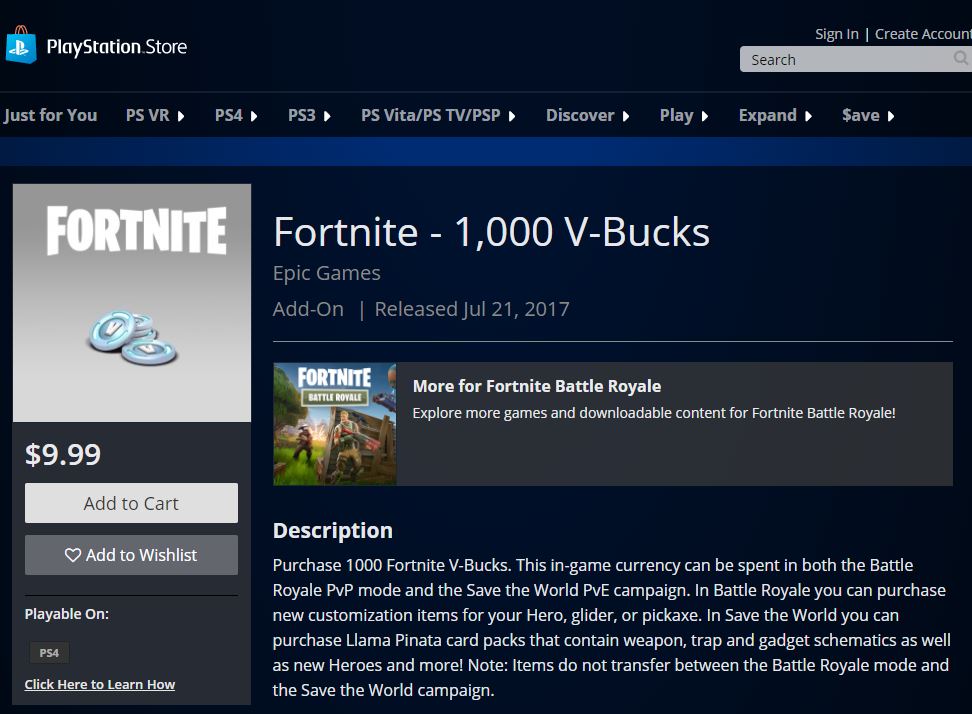The width and height of the screenshot is (972, 714).
Task: Click the PlayStation Store shopping bag logo
Action: [20, 45]
